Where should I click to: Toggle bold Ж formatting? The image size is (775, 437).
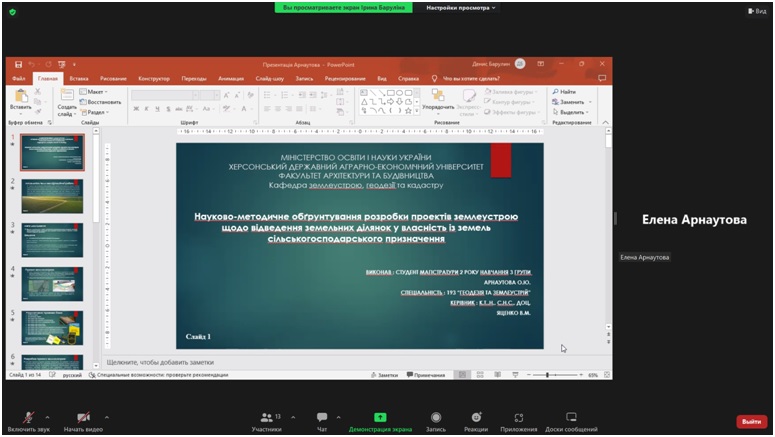(x=136, y=109)
